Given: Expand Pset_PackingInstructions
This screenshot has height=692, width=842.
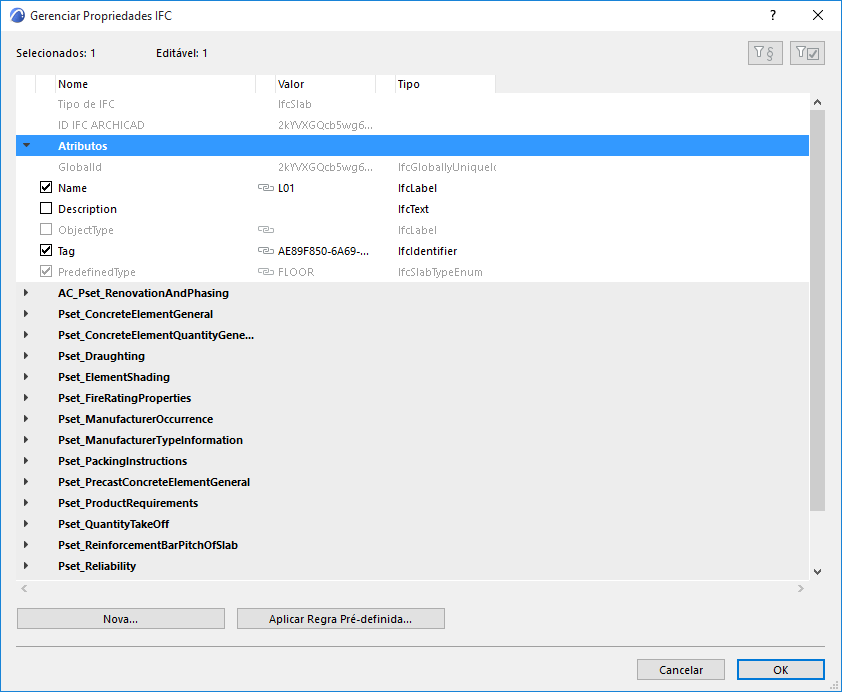Looking at the screenshot, I should (26, 461).
